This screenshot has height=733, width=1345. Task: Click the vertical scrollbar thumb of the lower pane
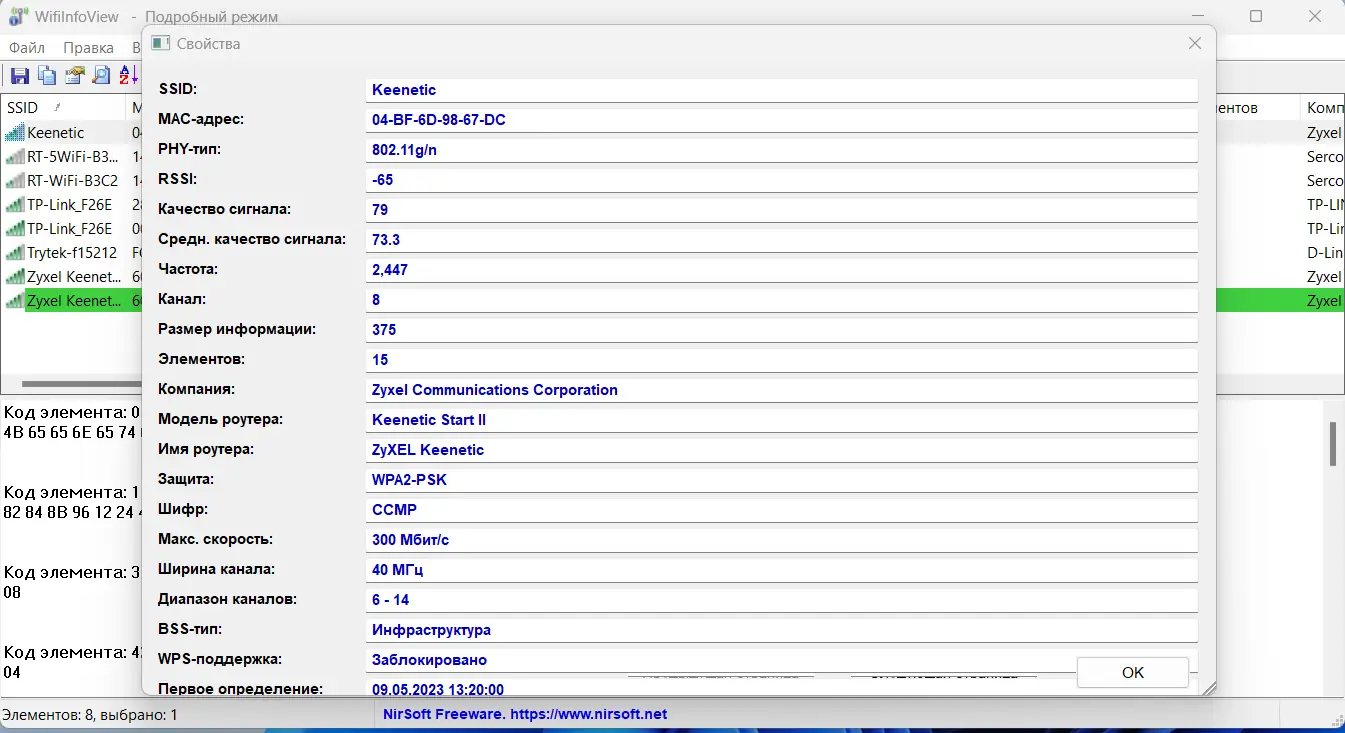pyautogui.click(x=1333, y=443)
